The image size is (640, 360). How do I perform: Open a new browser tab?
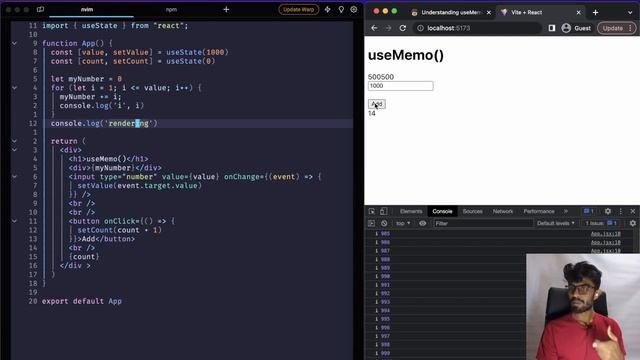(x=596, y=13)
